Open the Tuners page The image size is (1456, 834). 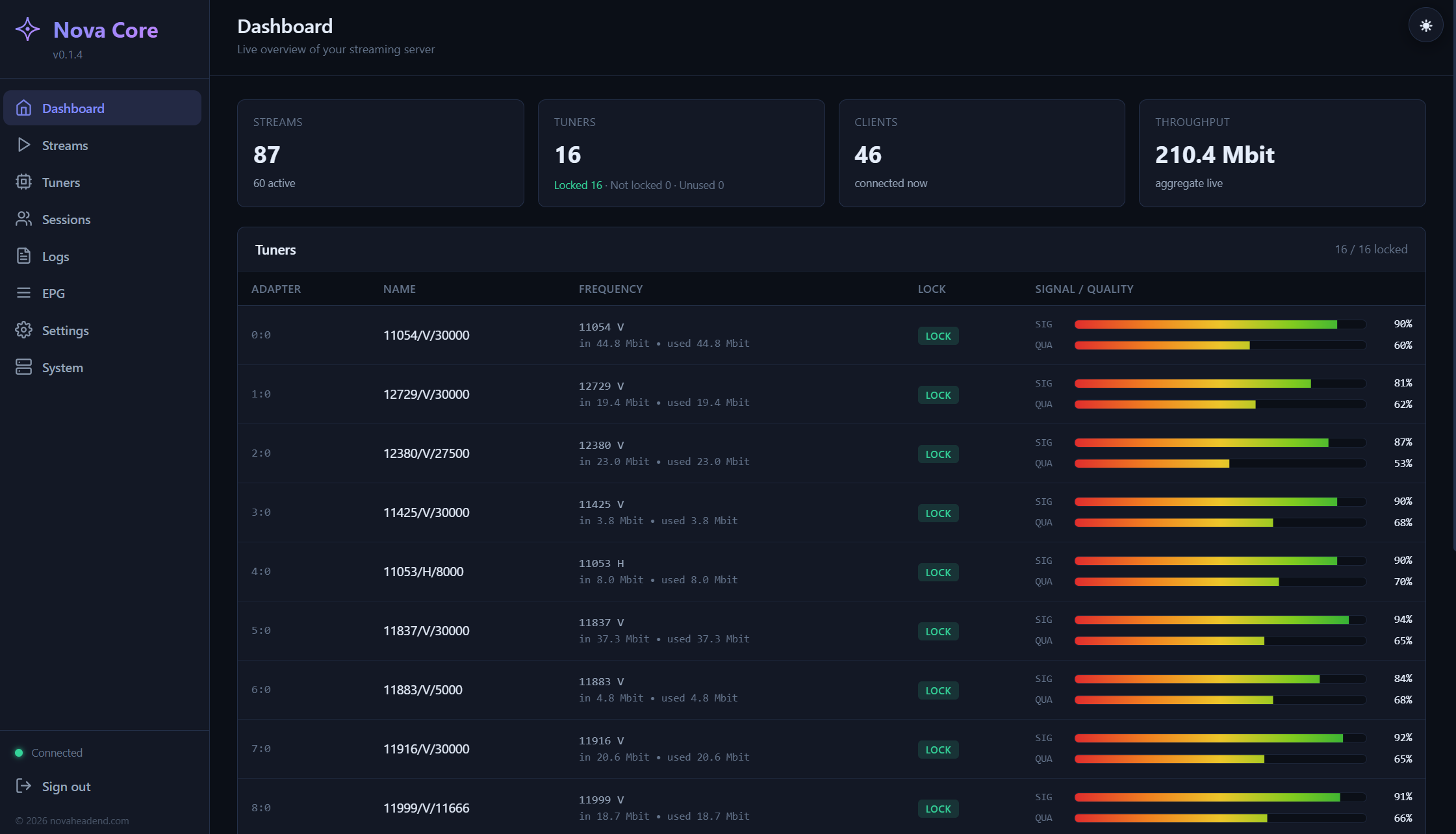click(102, 182)
